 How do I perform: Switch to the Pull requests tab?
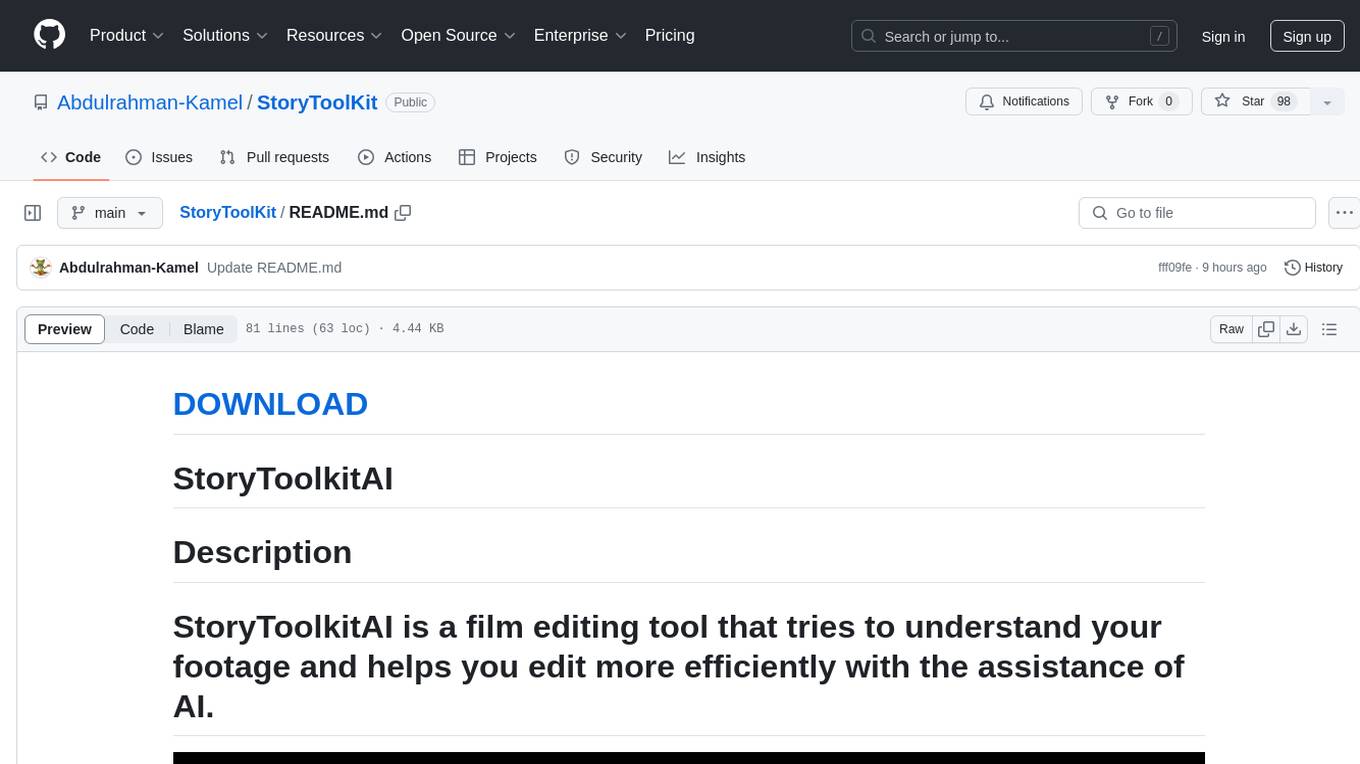click(x=274, y=157)
